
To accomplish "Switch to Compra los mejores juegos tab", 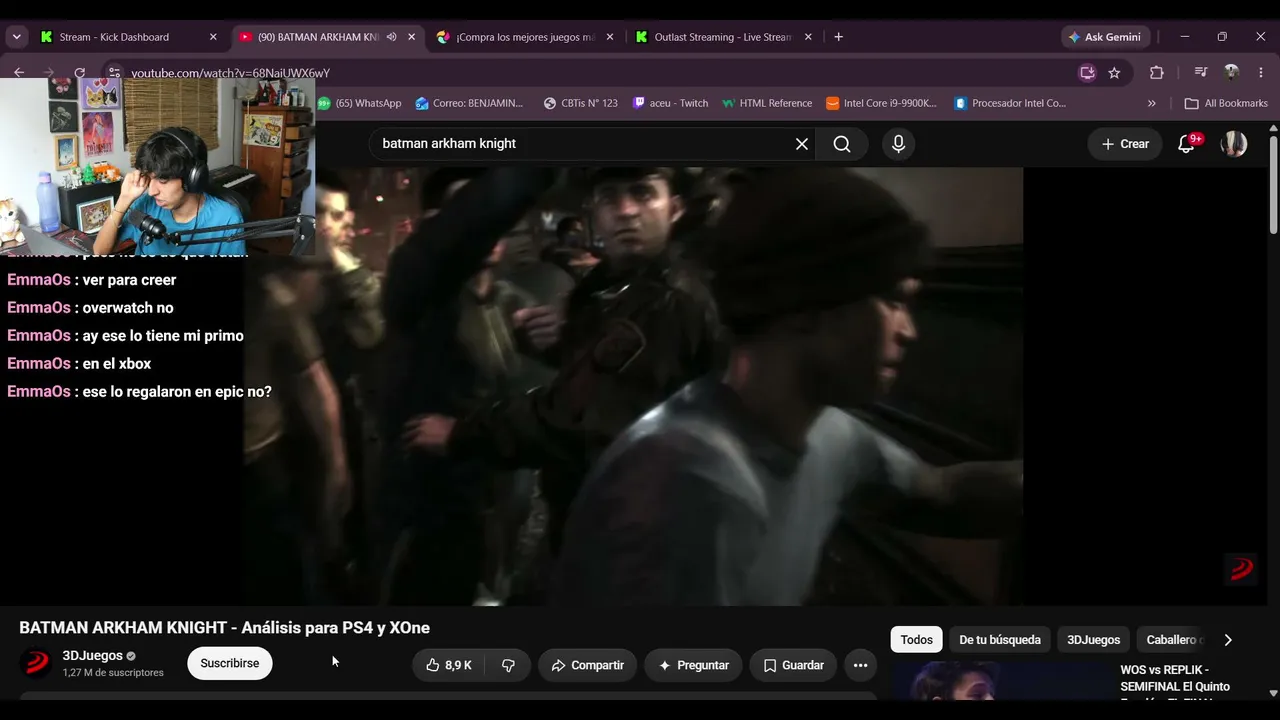I will (525, 37).
